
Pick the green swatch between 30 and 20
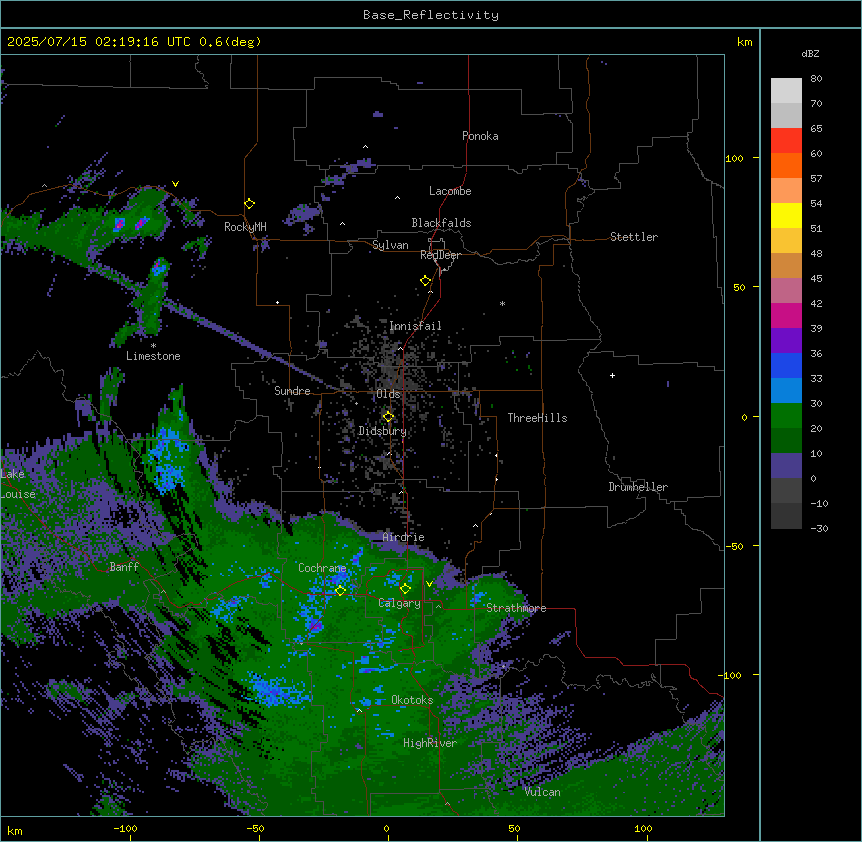pyautogui.click(x=786, y=416)
